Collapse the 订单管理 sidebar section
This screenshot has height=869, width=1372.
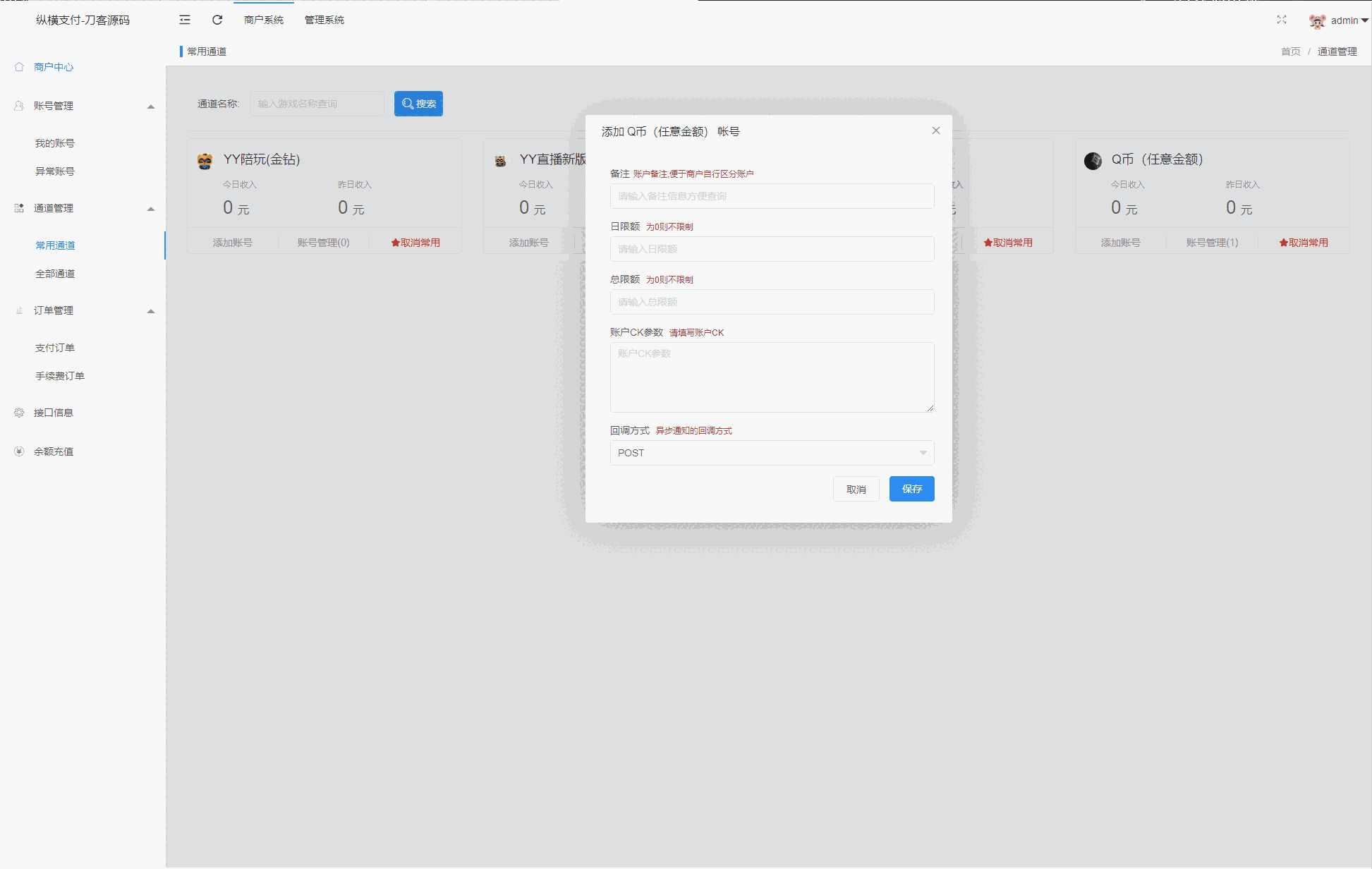click(x=150, y=311)
